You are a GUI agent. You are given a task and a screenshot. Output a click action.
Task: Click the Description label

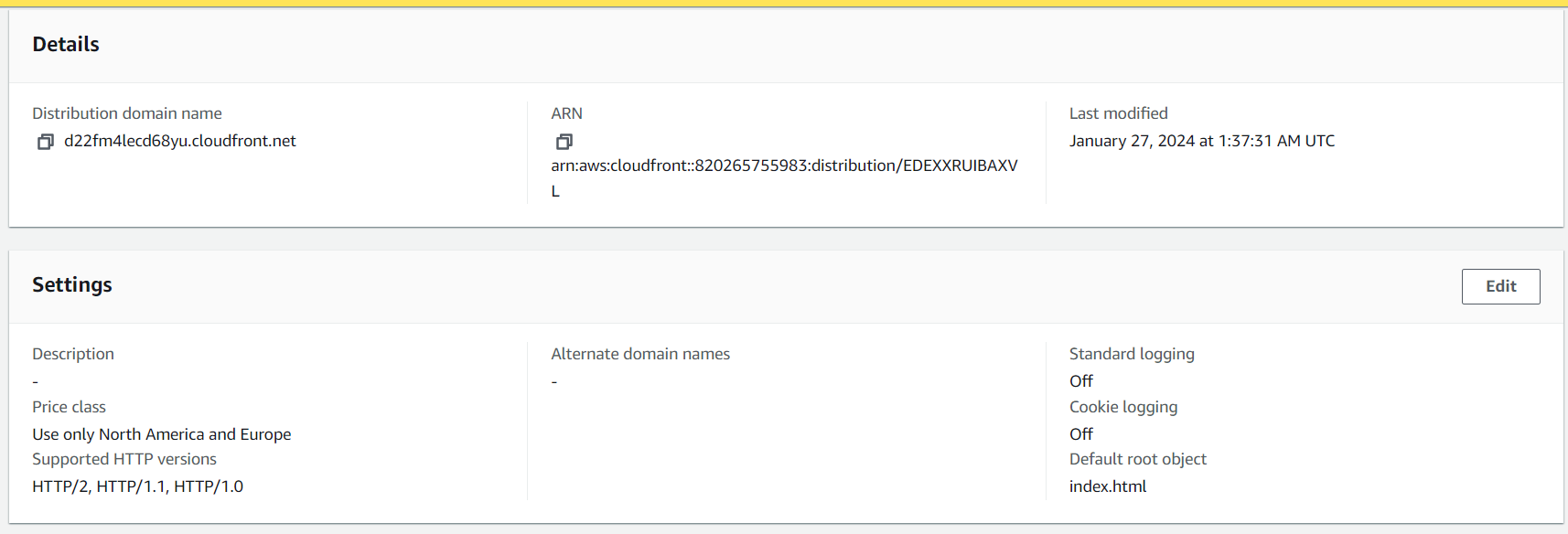tap(73, 354)
